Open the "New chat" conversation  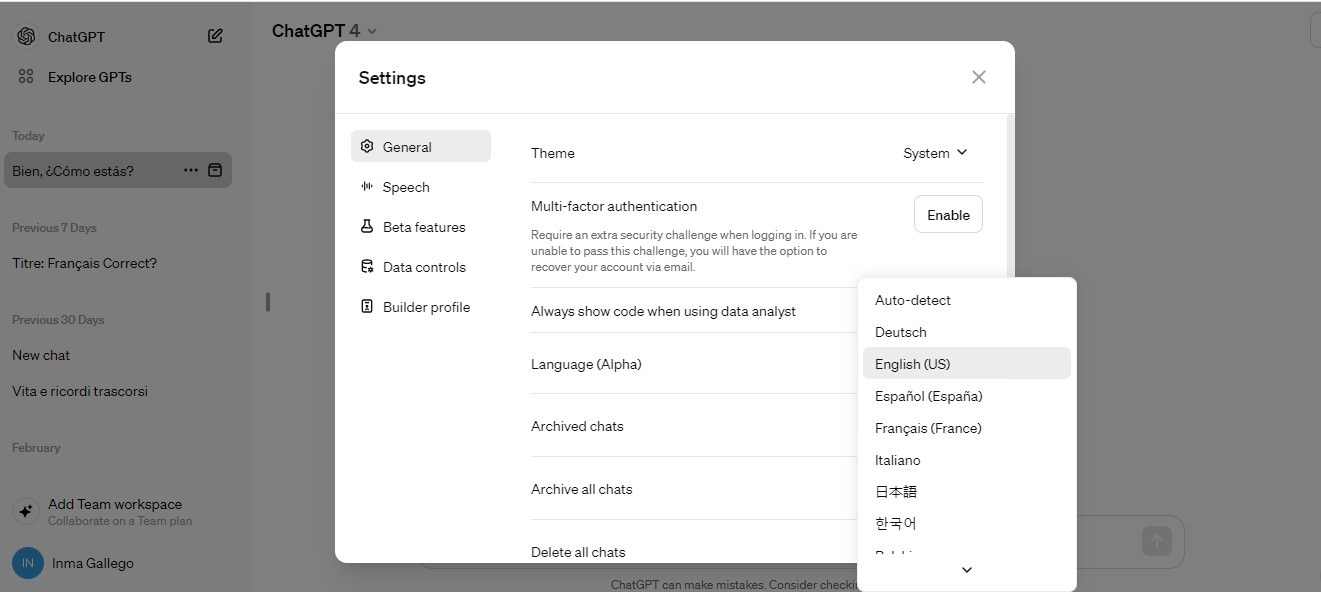click(118, 355)
